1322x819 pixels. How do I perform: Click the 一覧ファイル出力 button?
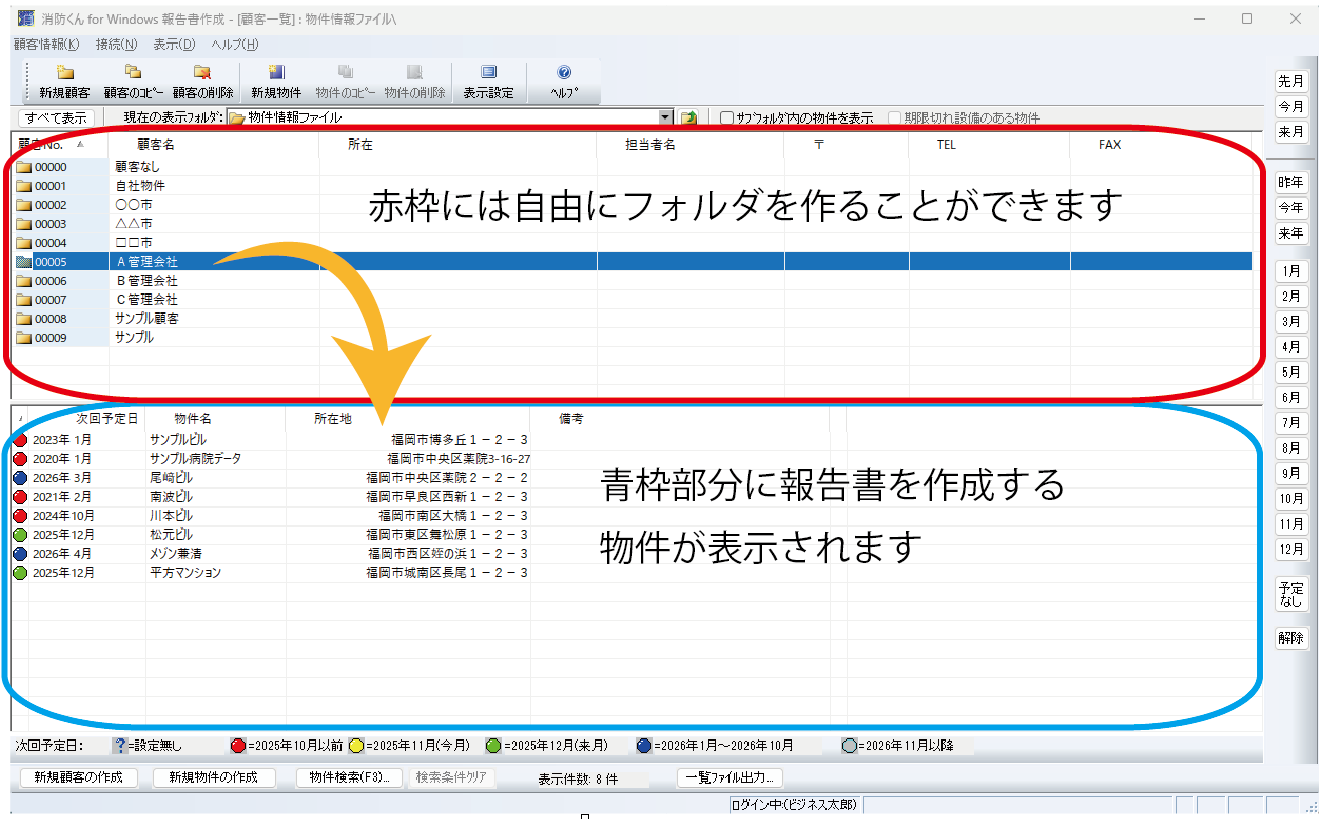click(730, 778)
